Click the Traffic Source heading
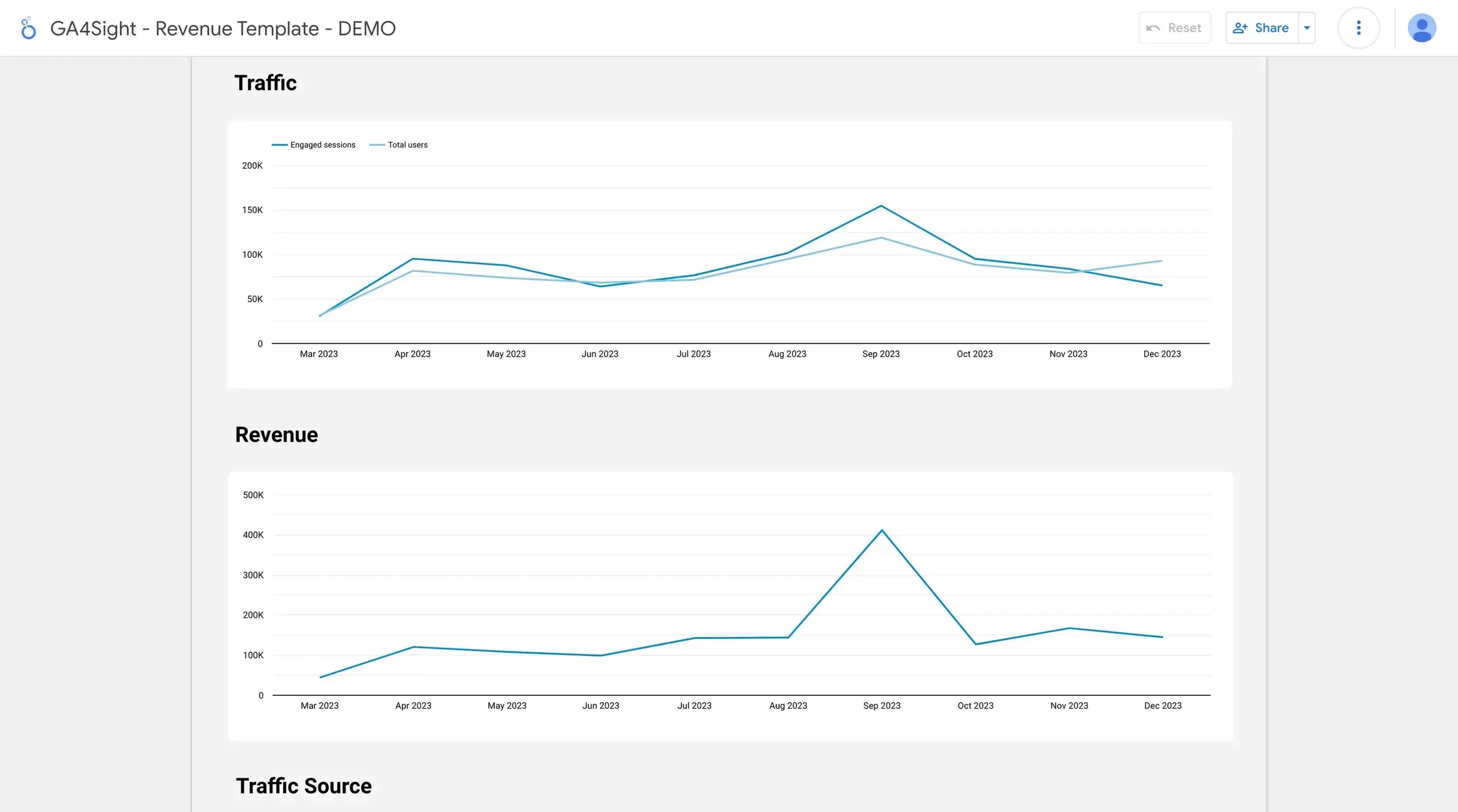 click(x=303, y=786)
